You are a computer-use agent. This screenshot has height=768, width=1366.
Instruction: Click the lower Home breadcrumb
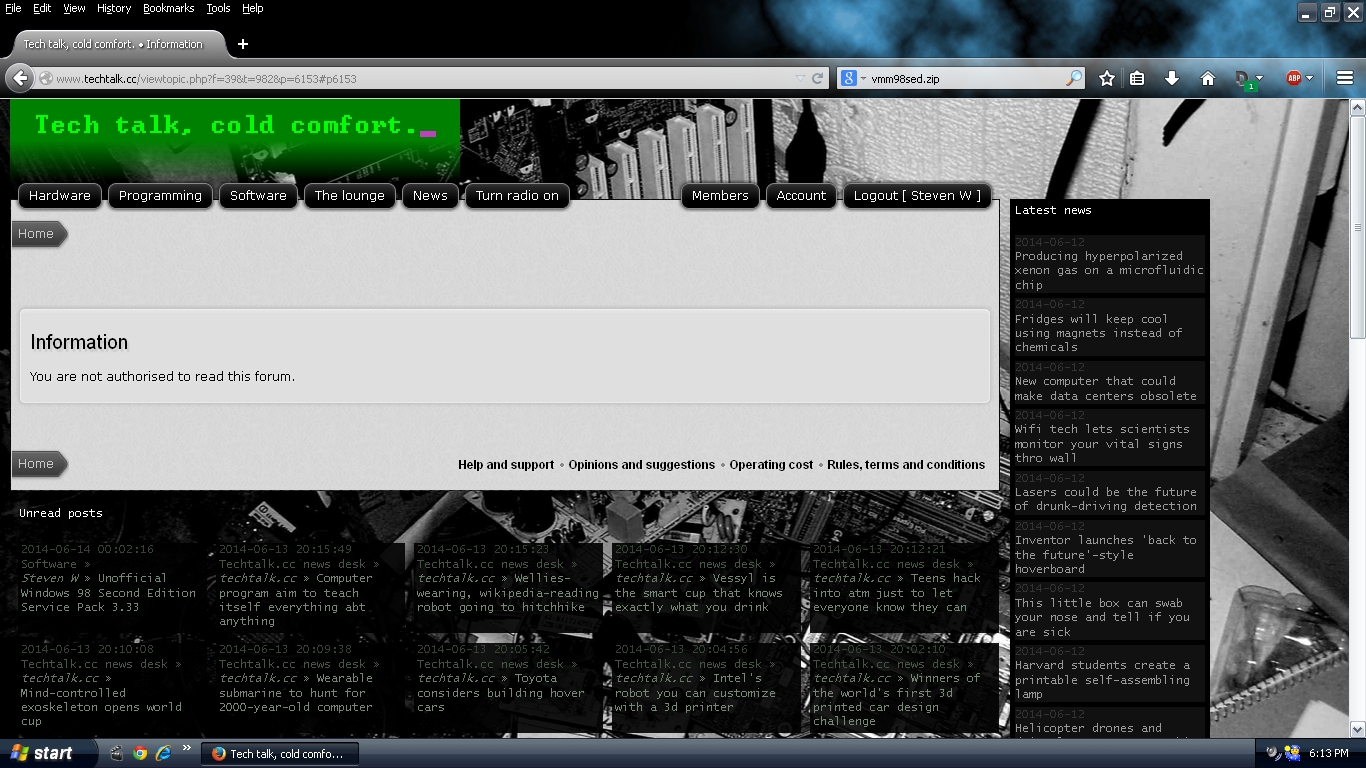[37, 464]
